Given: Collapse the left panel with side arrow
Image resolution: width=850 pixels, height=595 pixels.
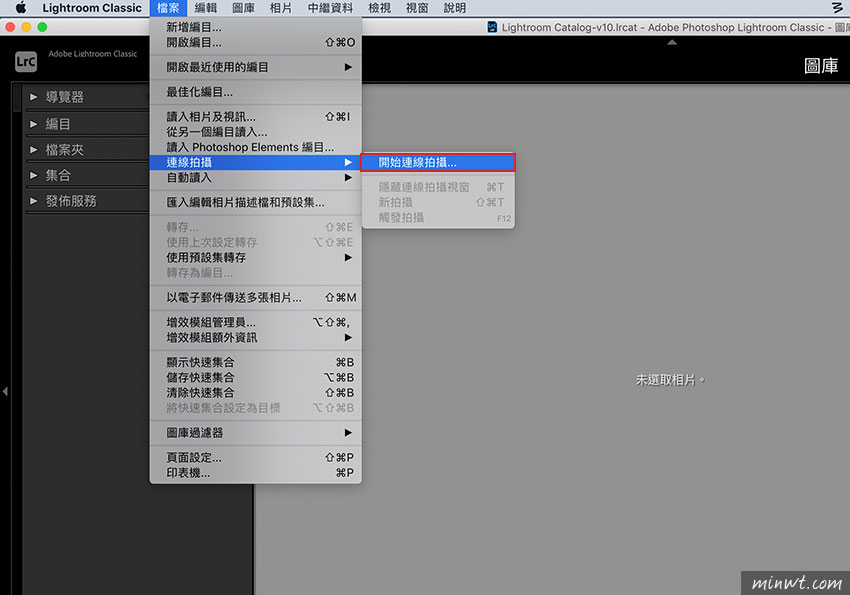Looking at the screenshot, I should point(5,391).
